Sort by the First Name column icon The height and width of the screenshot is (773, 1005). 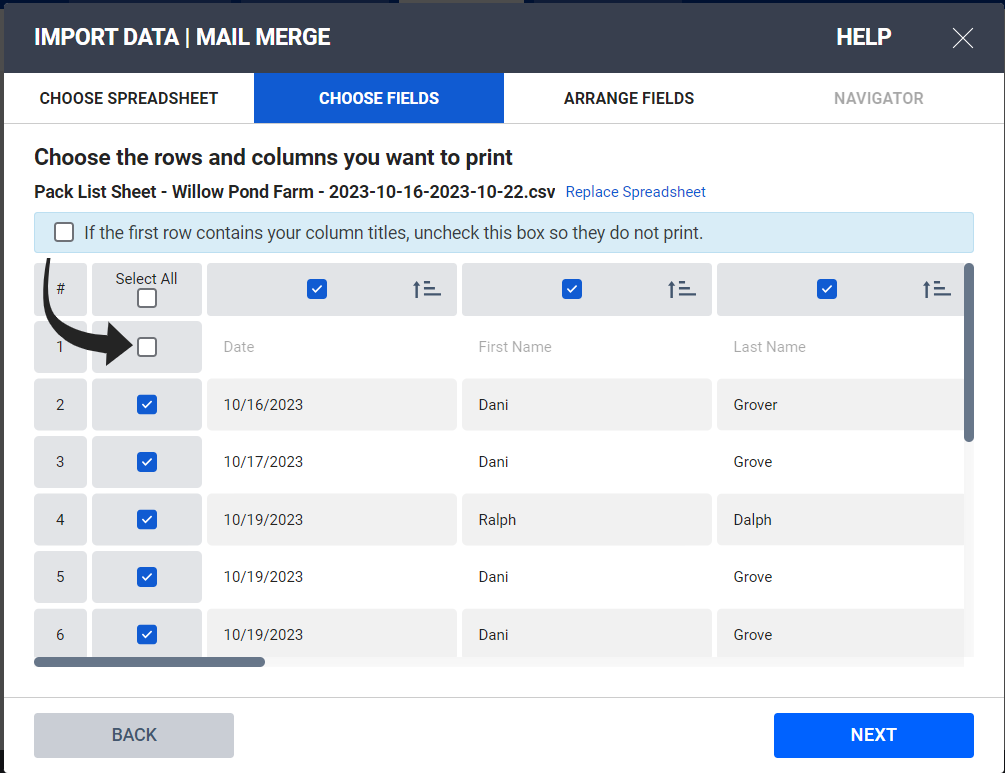point(681,289)
